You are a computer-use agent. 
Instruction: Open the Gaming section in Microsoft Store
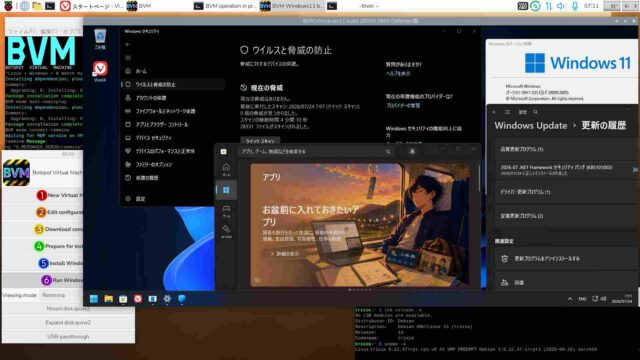[x=226, y=211]
